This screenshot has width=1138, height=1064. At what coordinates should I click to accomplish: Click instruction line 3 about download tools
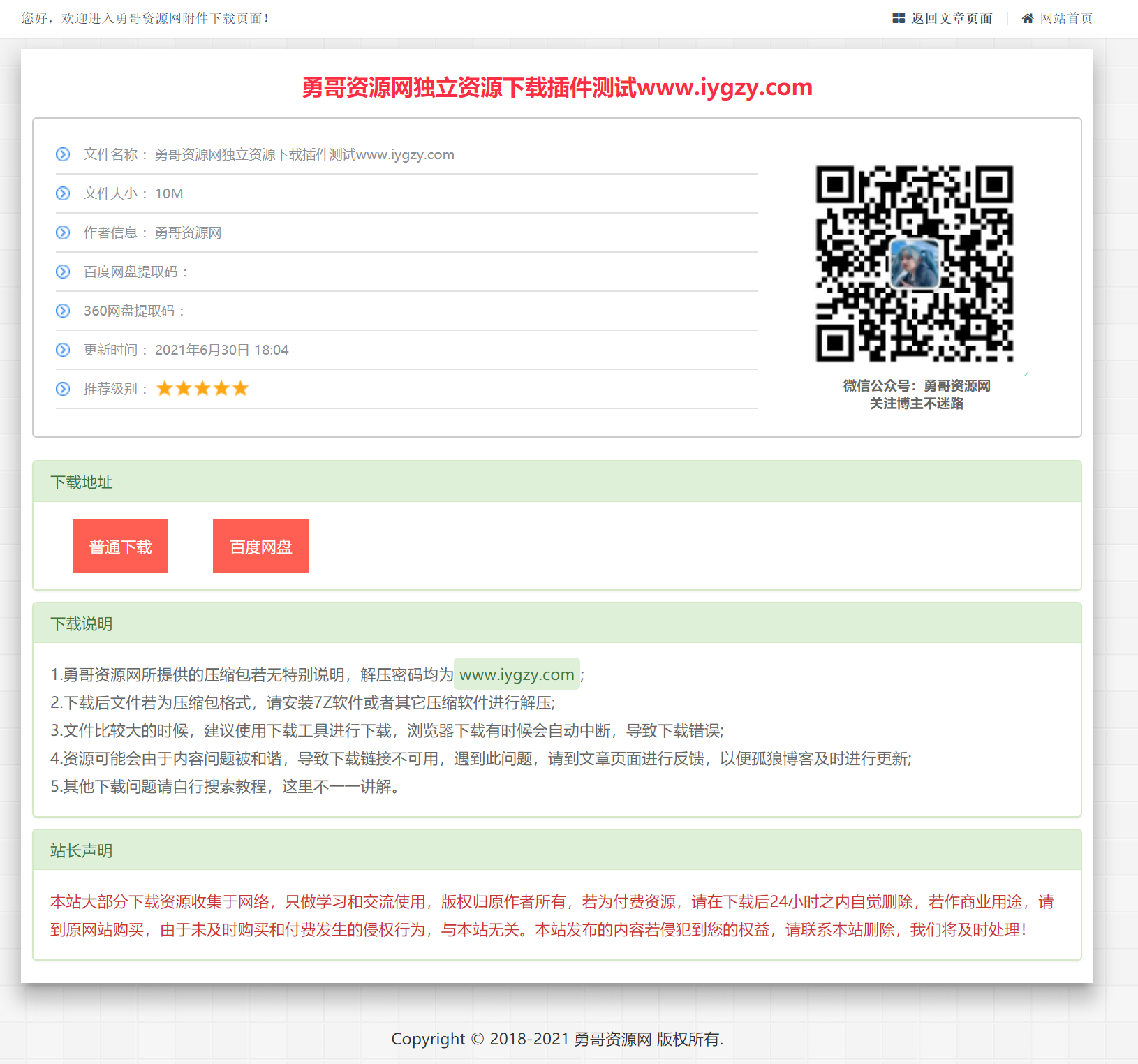(387, 730)
